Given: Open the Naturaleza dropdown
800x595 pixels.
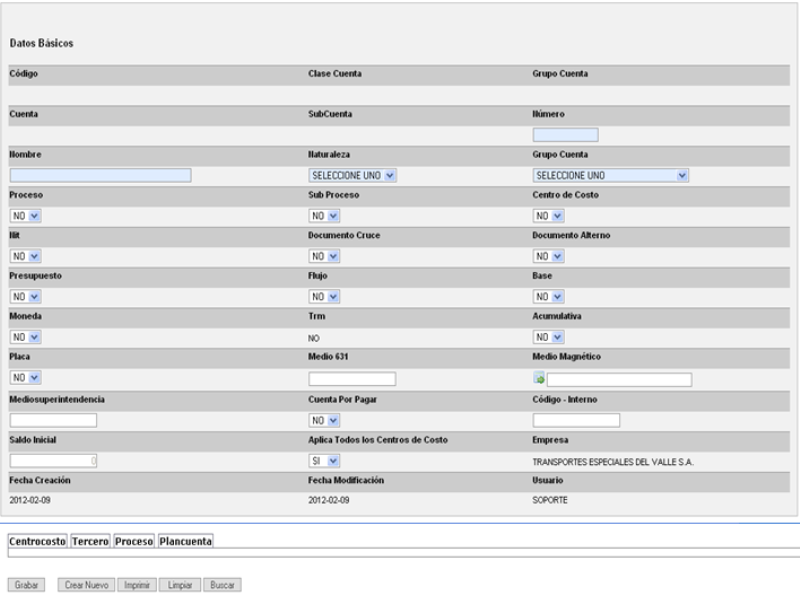Looking at the screenshot, I should (353, 175).
